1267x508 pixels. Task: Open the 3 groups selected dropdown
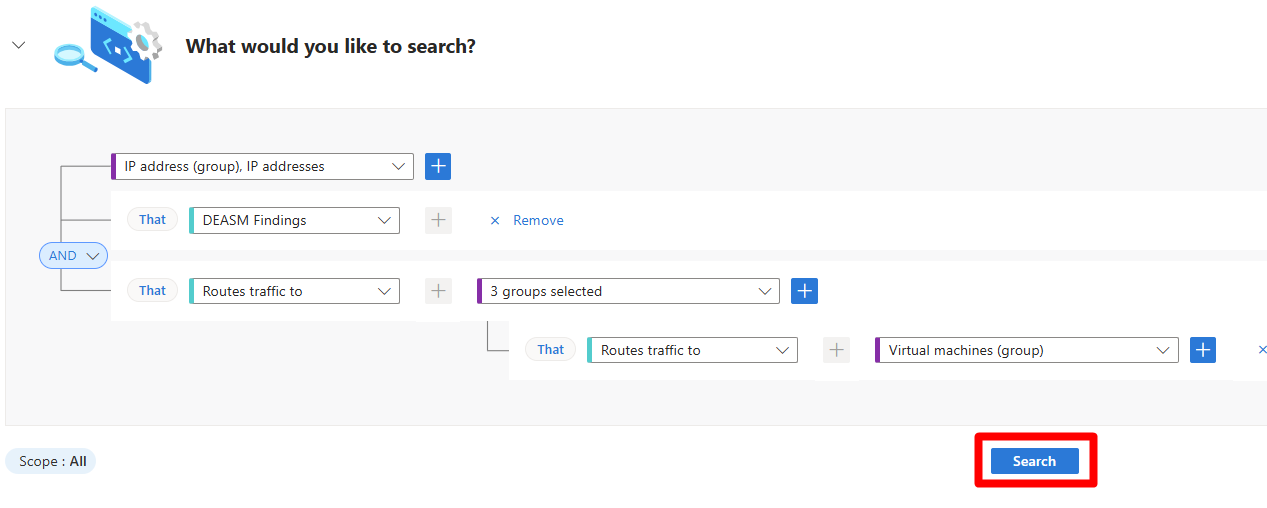coord(627,291)
